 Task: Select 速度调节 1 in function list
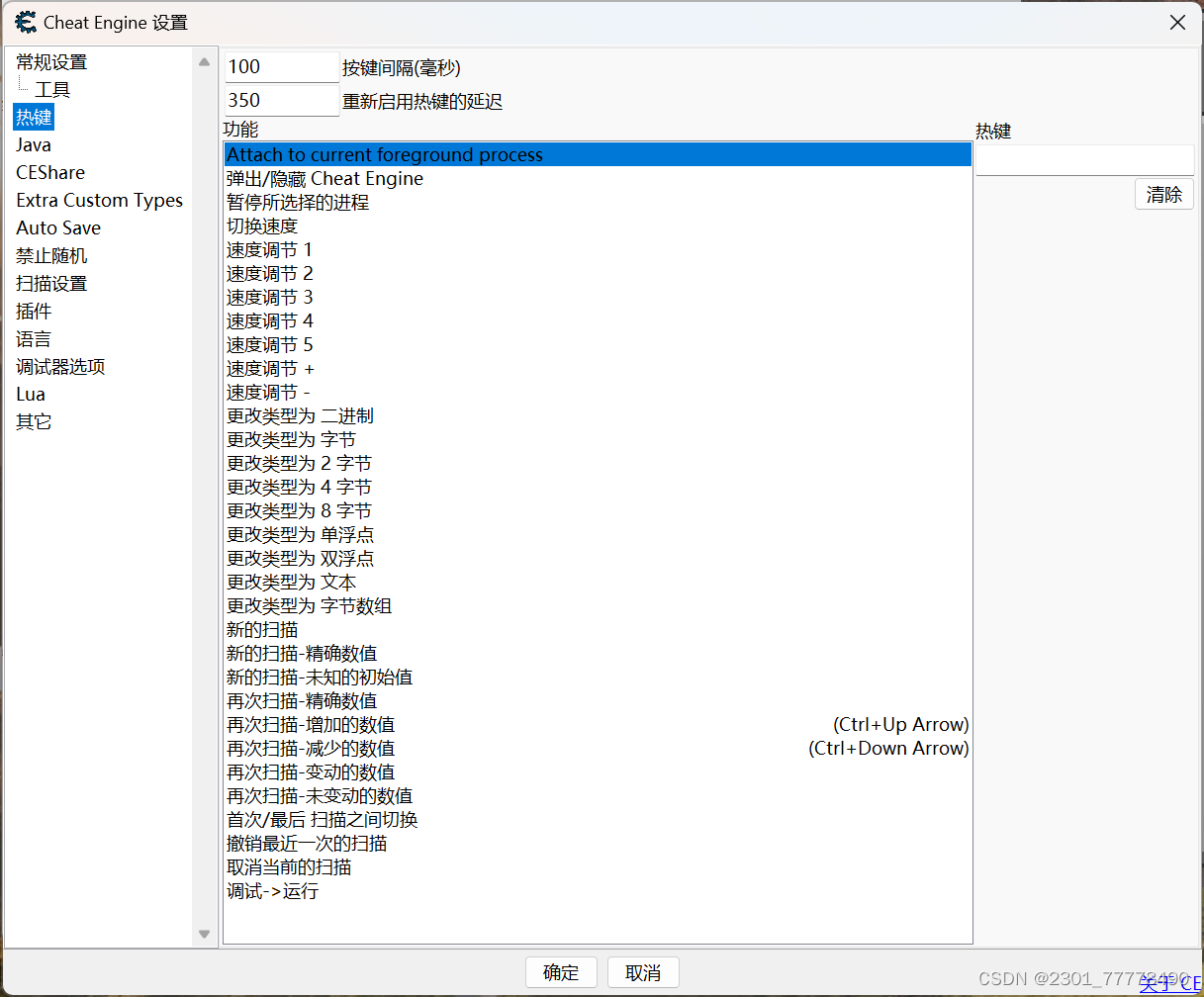click(x=598, y=250)
